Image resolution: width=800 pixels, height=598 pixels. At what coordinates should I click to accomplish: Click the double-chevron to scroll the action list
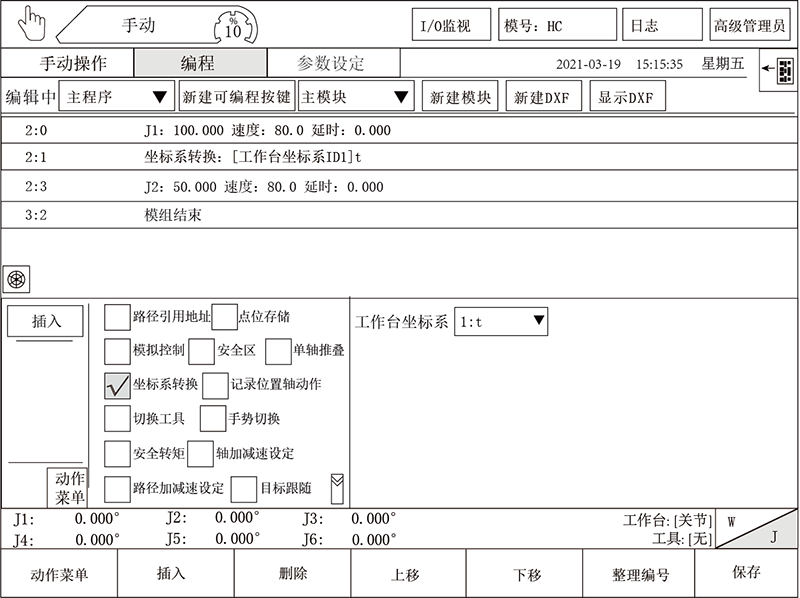[339, 481]
